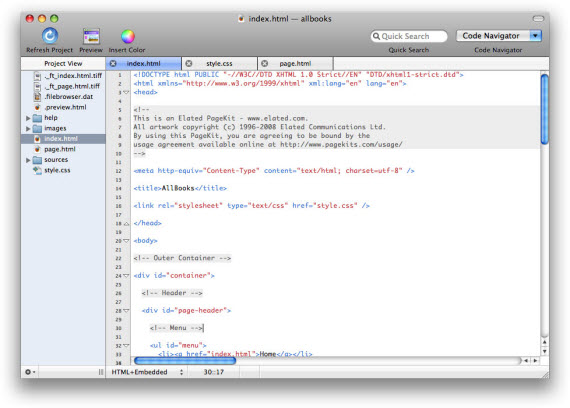This screenshot has width=570, height=408.
Task: Click the 30:17 cursor position indicator
Action: tap(213, 372)
